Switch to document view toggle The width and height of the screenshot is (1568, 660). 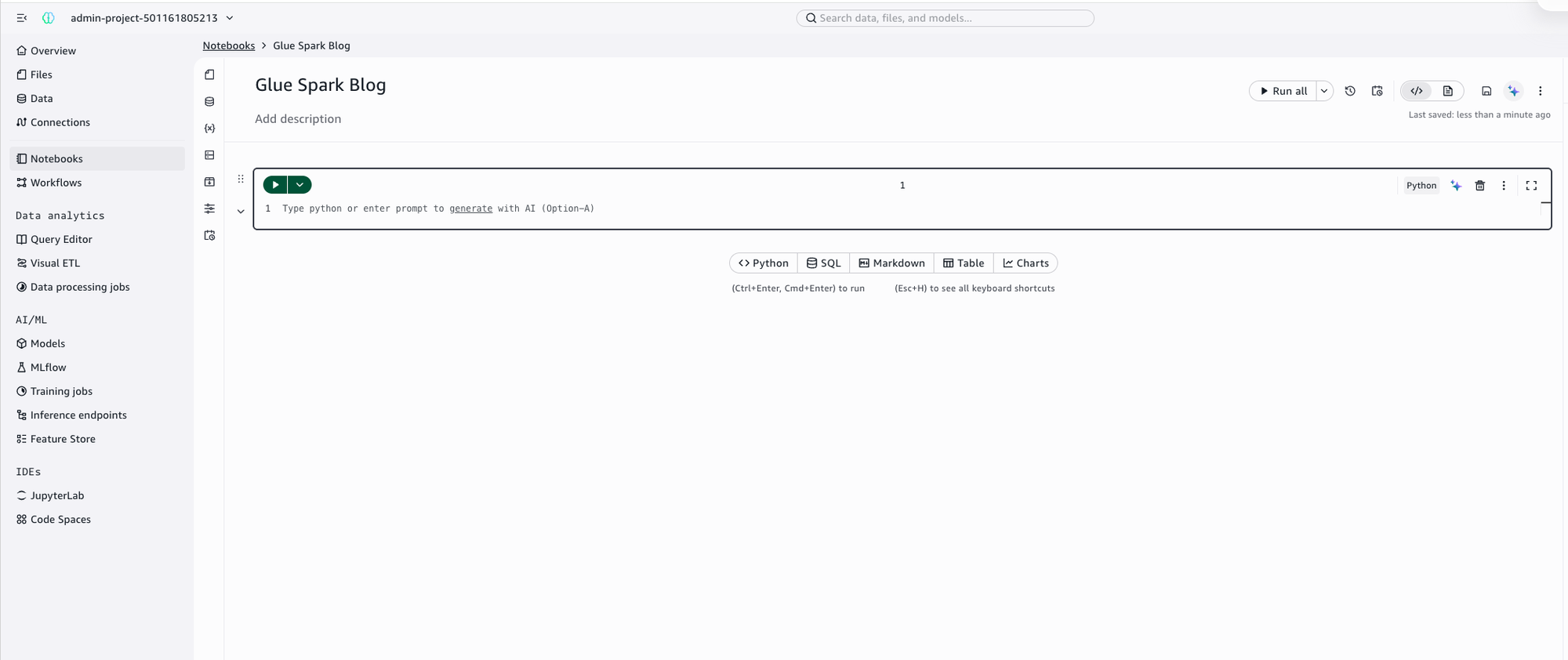[x=1448, y=91]
